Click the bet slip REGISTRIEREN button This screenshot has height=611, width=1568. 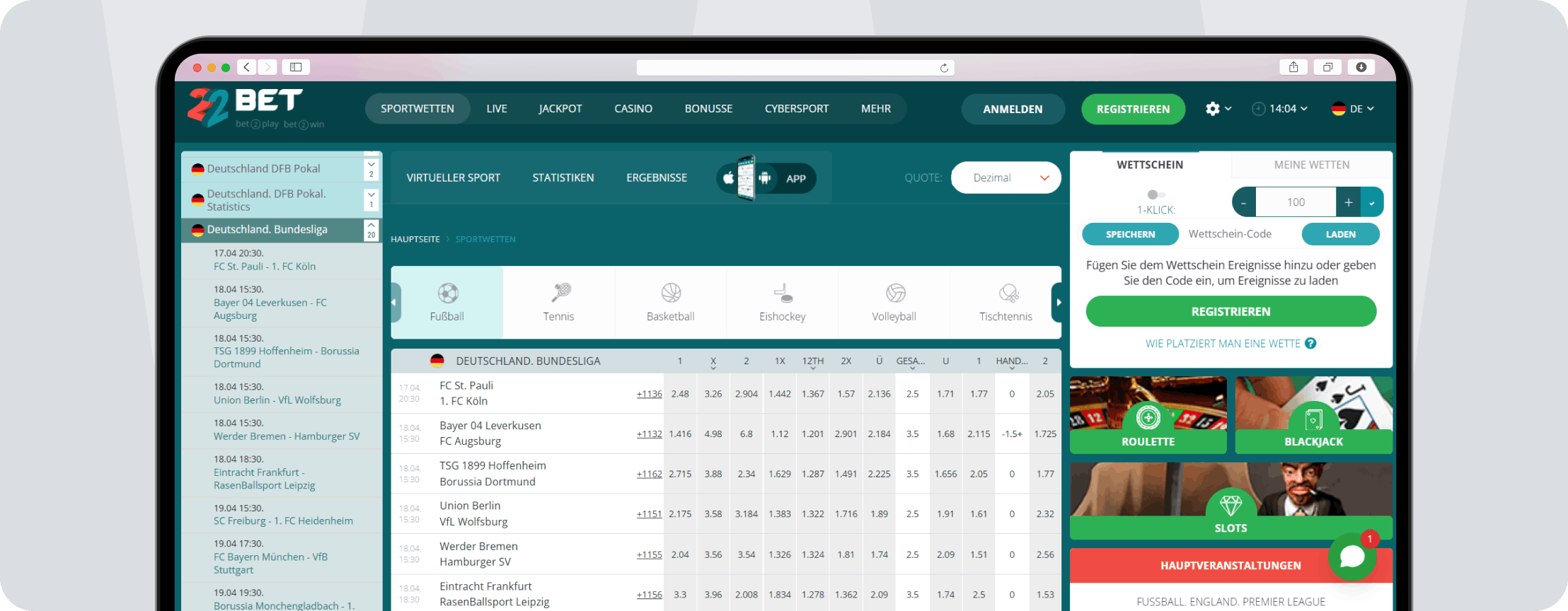point(1231,312)
